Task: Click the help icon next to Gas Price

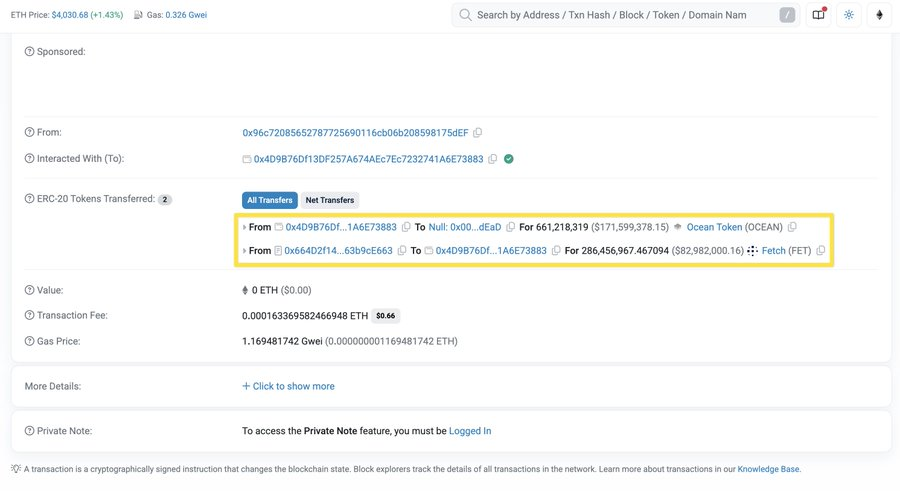Action: [x=29, y=341]
